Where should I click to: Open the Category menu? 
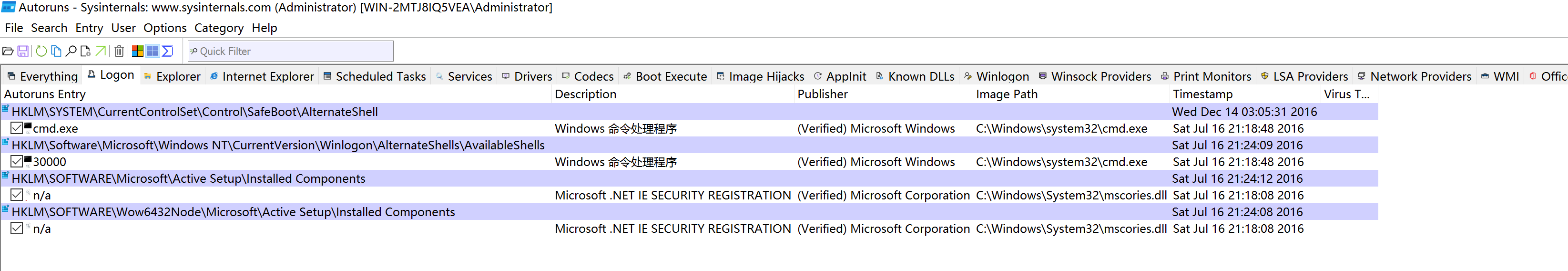pos(219,28)
